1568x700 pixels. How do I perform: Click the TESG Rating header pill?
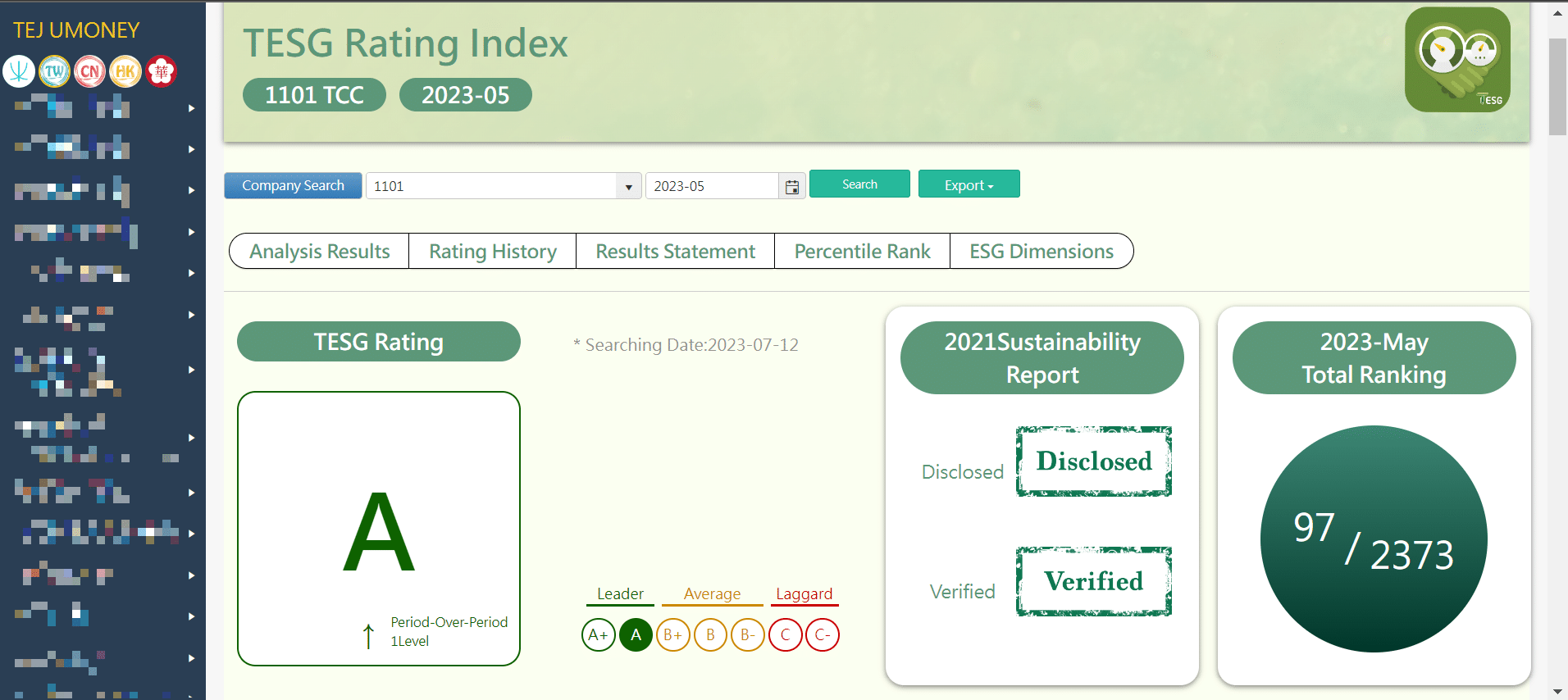pos(379,342)
